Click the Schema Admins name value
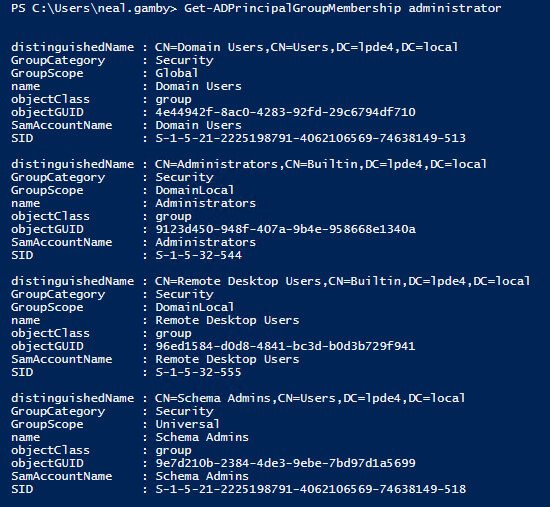This screenshot has height=507, width=550. coord(202,437)
